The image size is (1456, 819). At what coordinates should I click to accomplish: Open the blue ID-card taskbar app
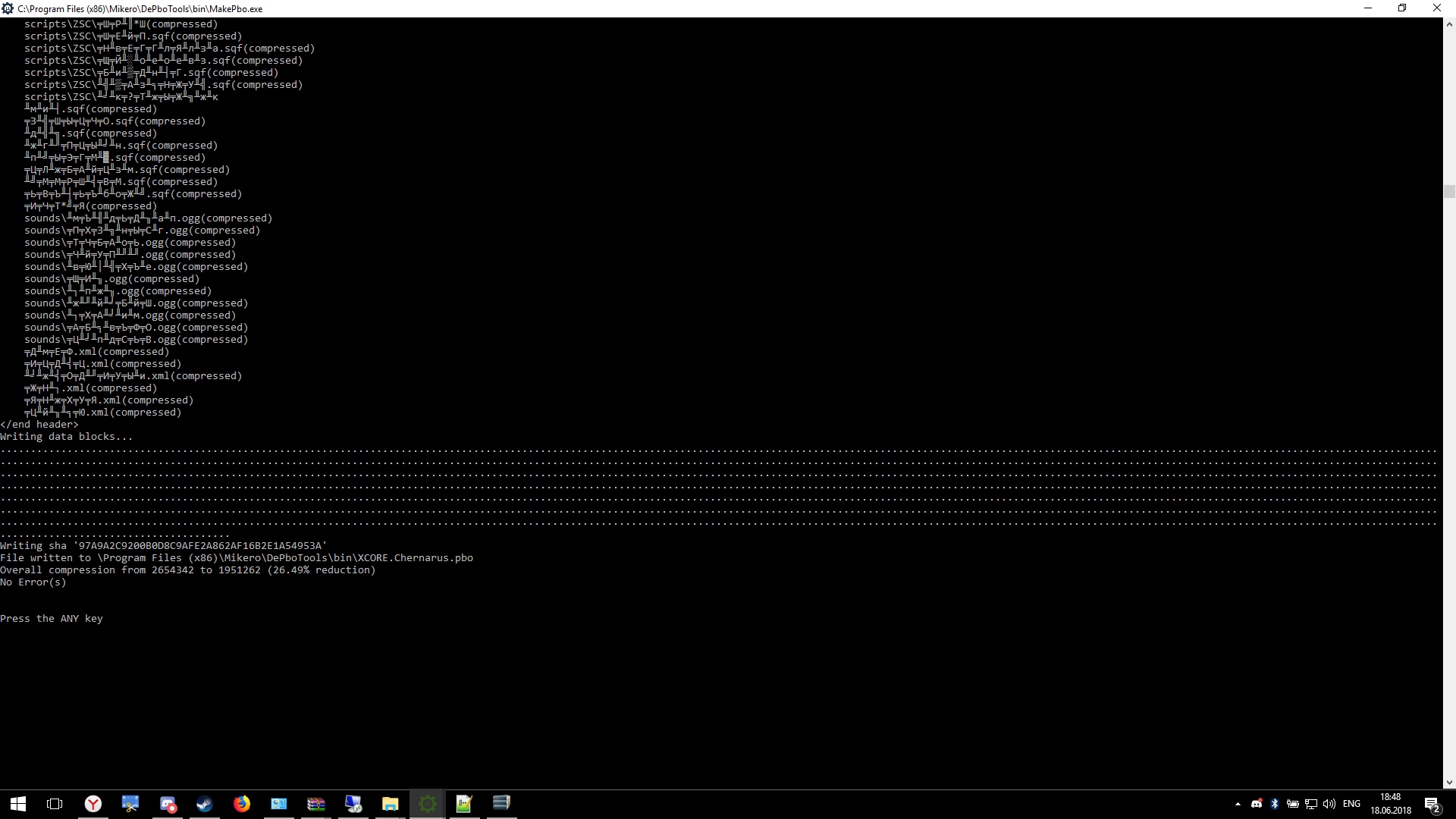pos(279,804)
